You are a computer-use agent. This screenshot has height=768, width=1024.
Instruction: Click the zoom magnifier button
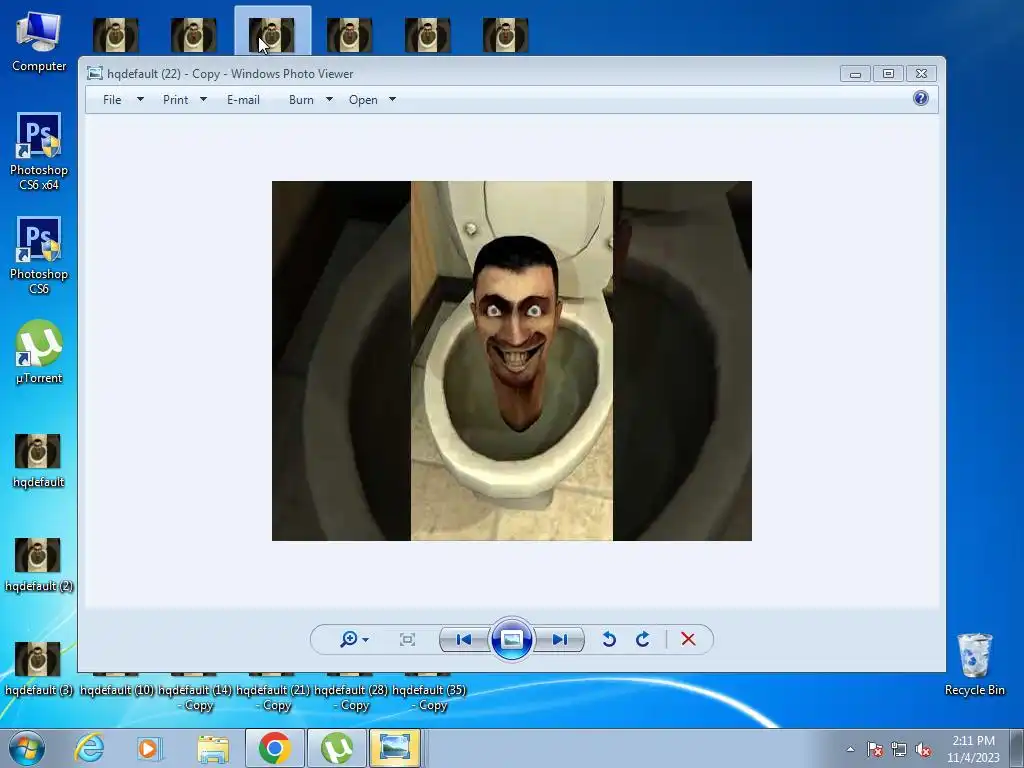pyautogui.click(x=349, y=639)
